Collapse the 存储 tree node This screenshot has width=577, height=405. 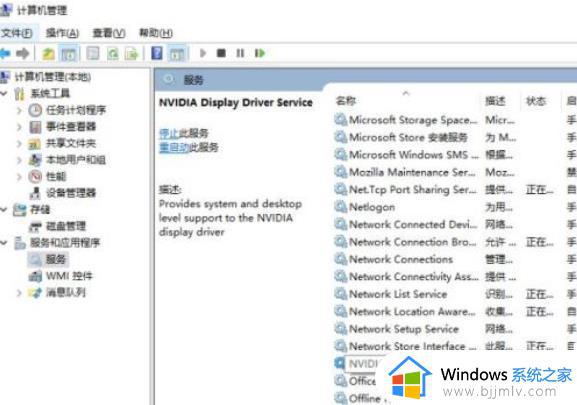click(x=4, y=209)
